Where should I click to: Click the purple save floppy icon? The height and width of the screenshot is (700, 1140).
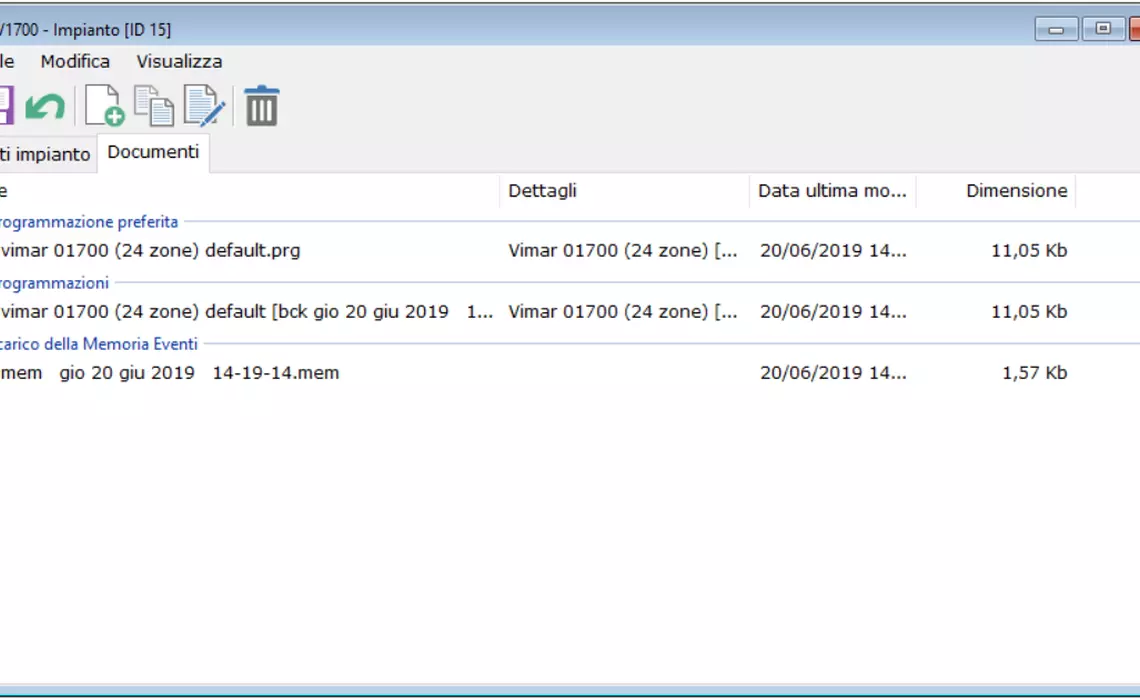click(x=5, y=106)
